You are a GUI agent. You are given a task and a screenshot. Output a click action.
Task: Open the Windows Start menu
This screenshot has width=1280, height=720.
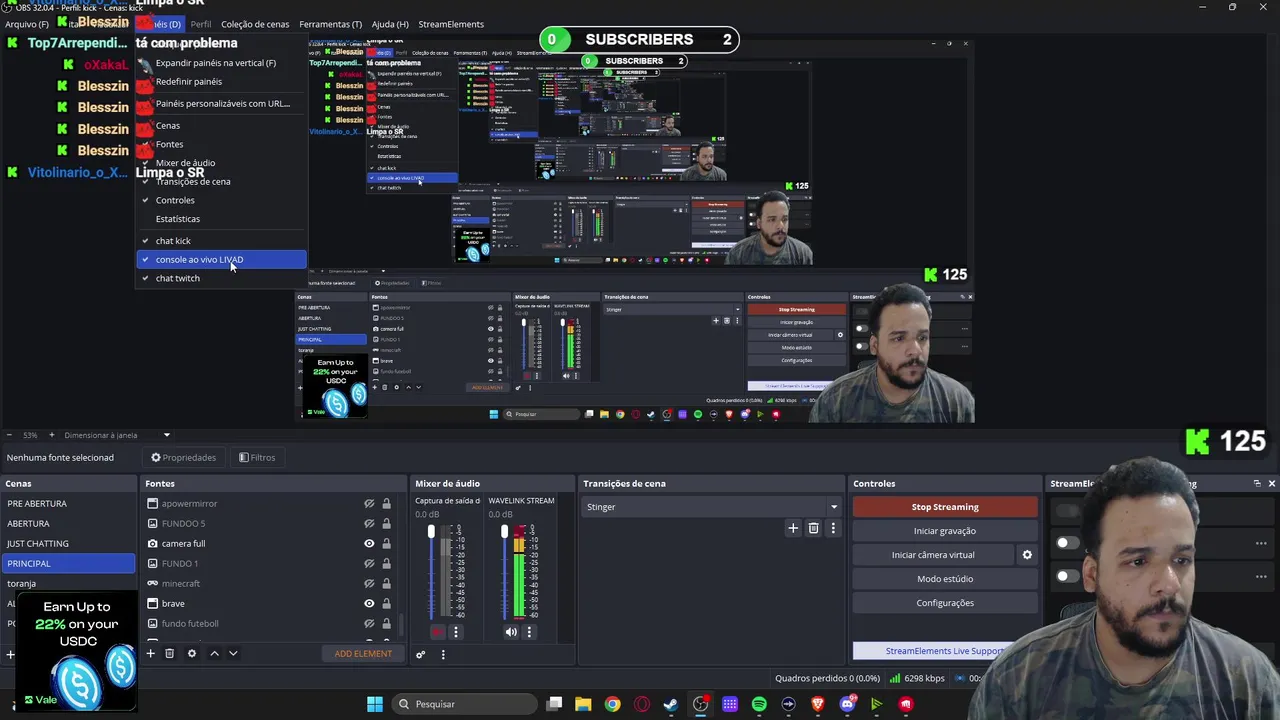coord(375,704)
